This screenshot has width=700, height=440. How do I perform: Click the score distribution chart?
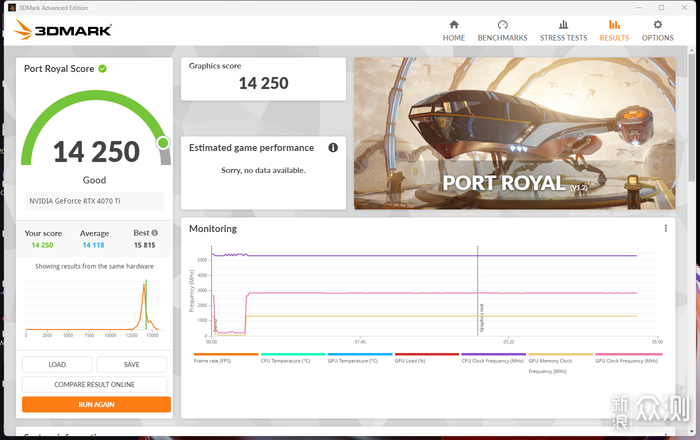(x=94, y=307)
